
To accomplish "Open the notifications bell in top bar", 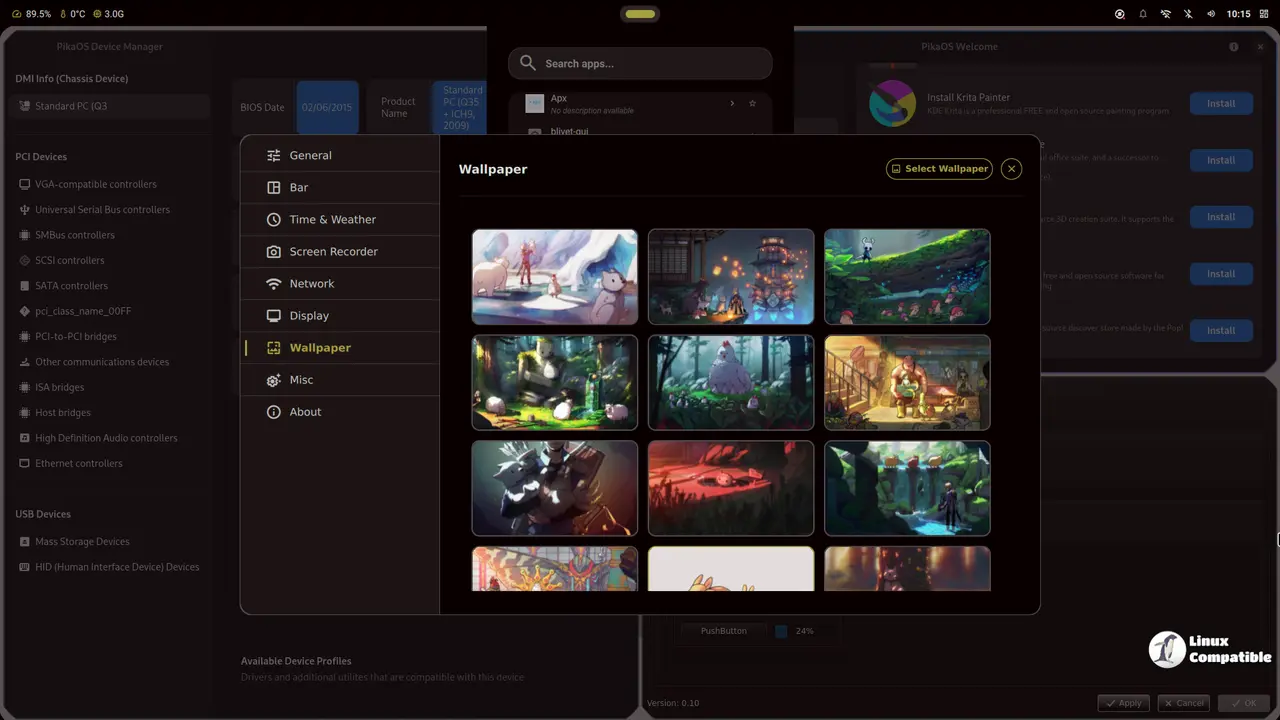I will click(x=1143, y=14).
